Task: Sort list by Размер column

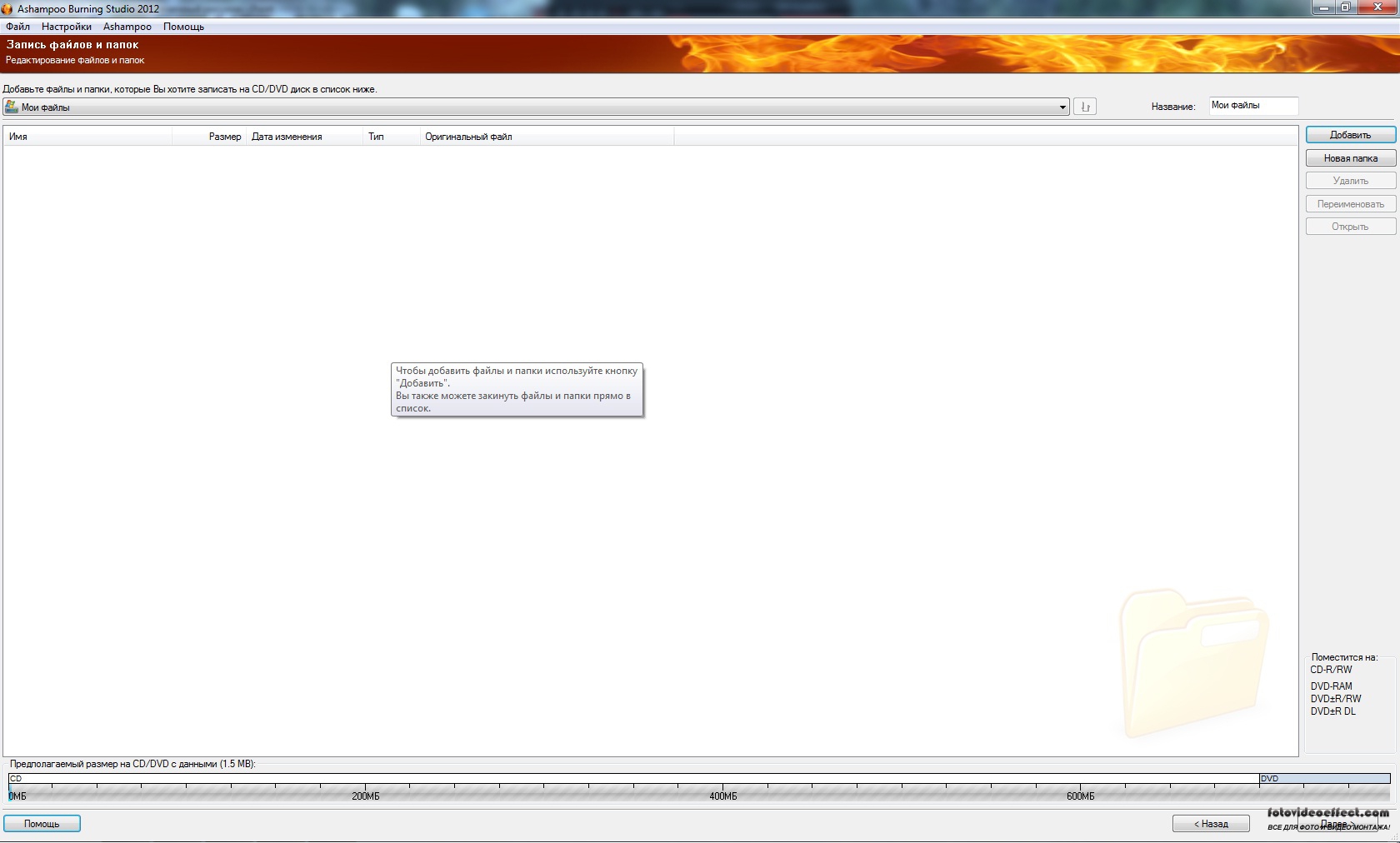Action: coord(209,137)
